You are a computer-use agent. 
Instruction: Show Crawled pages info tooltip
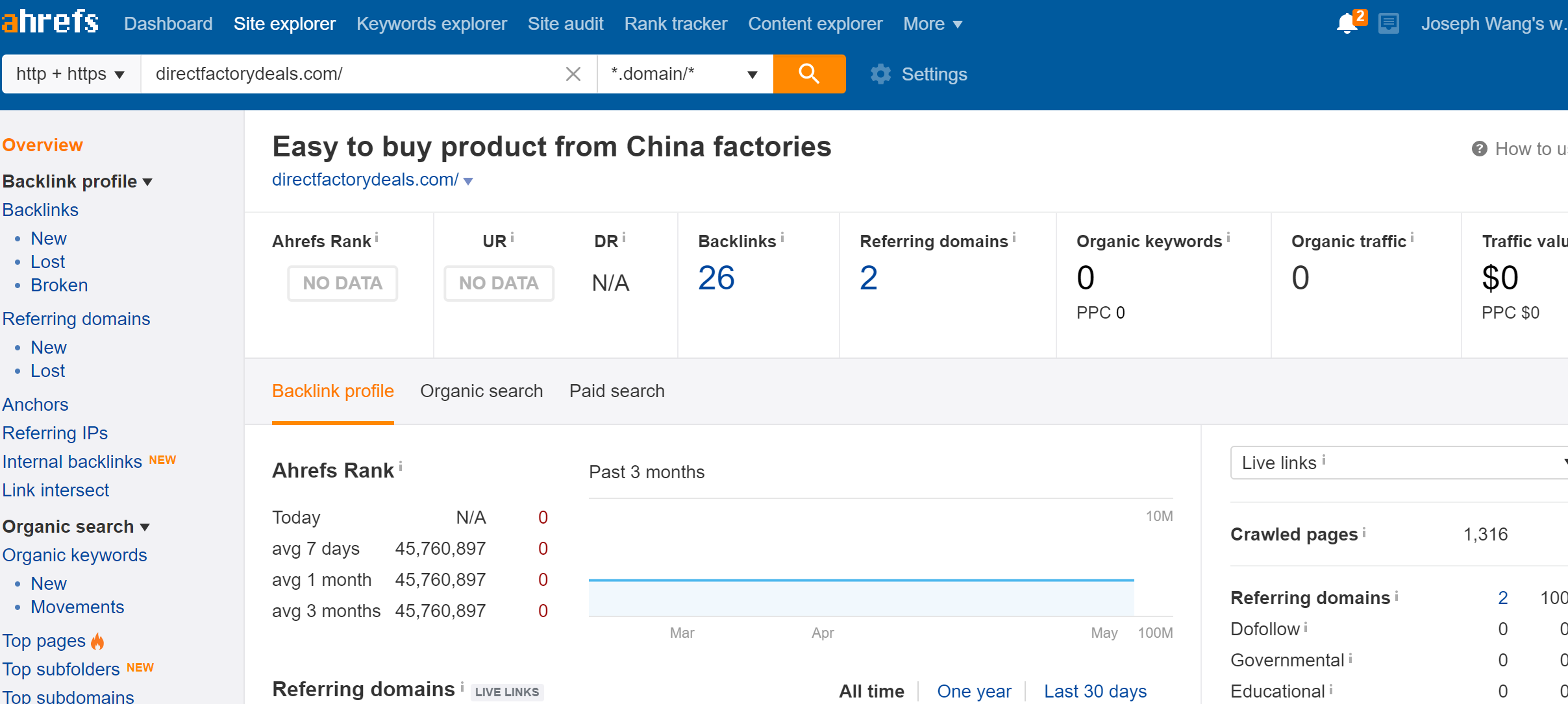pos(1364,532)
